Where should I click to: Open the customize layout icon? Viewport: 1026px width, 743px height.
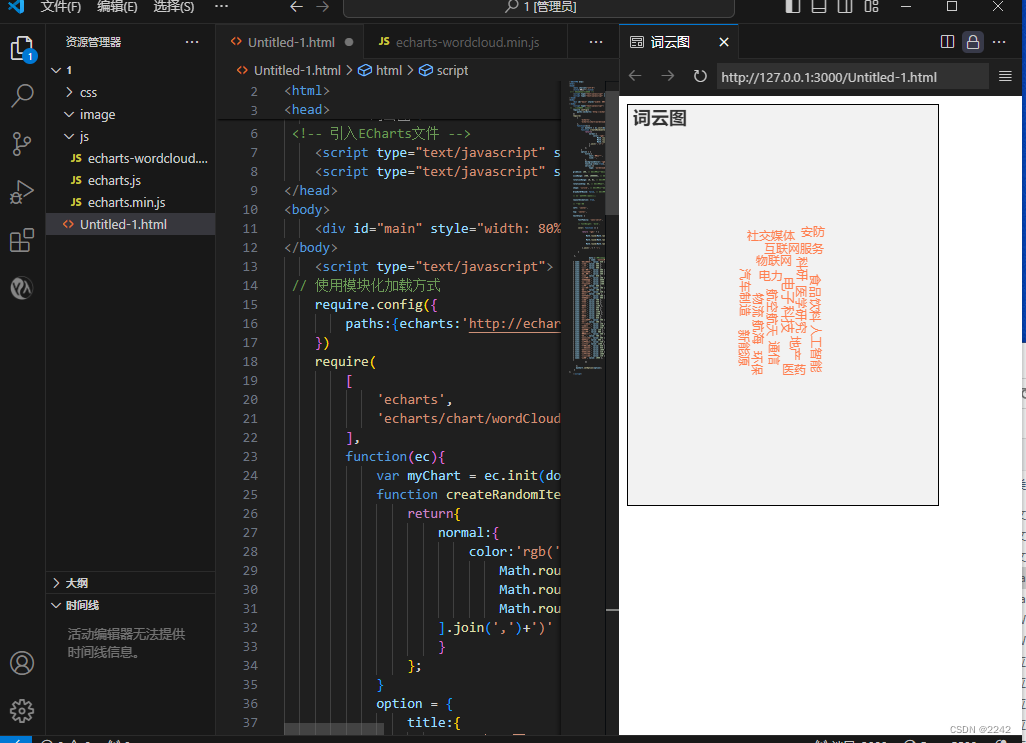871,7
